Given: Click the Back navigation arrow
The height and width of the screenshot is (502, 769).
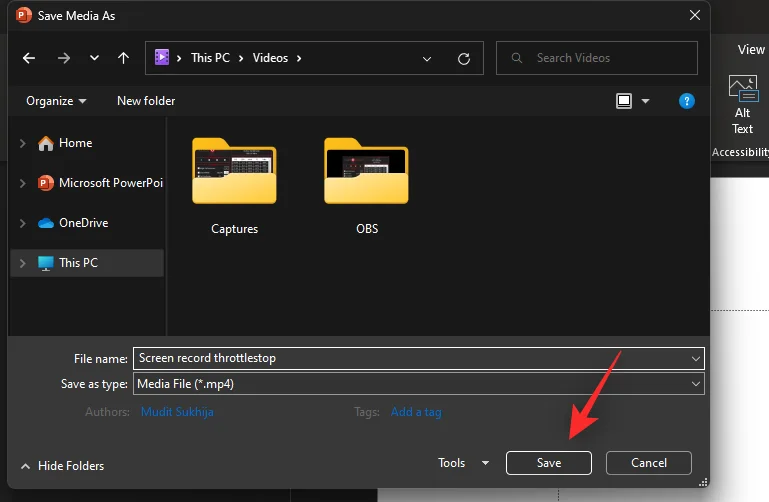Looking at the screenshot, I should 29,58.
